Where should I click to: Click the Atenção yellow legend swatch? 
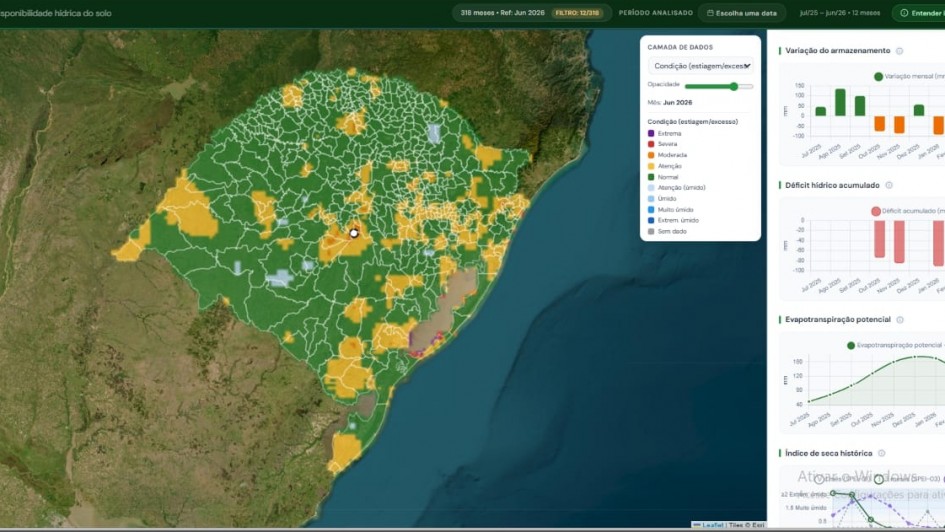click(651, 166)
